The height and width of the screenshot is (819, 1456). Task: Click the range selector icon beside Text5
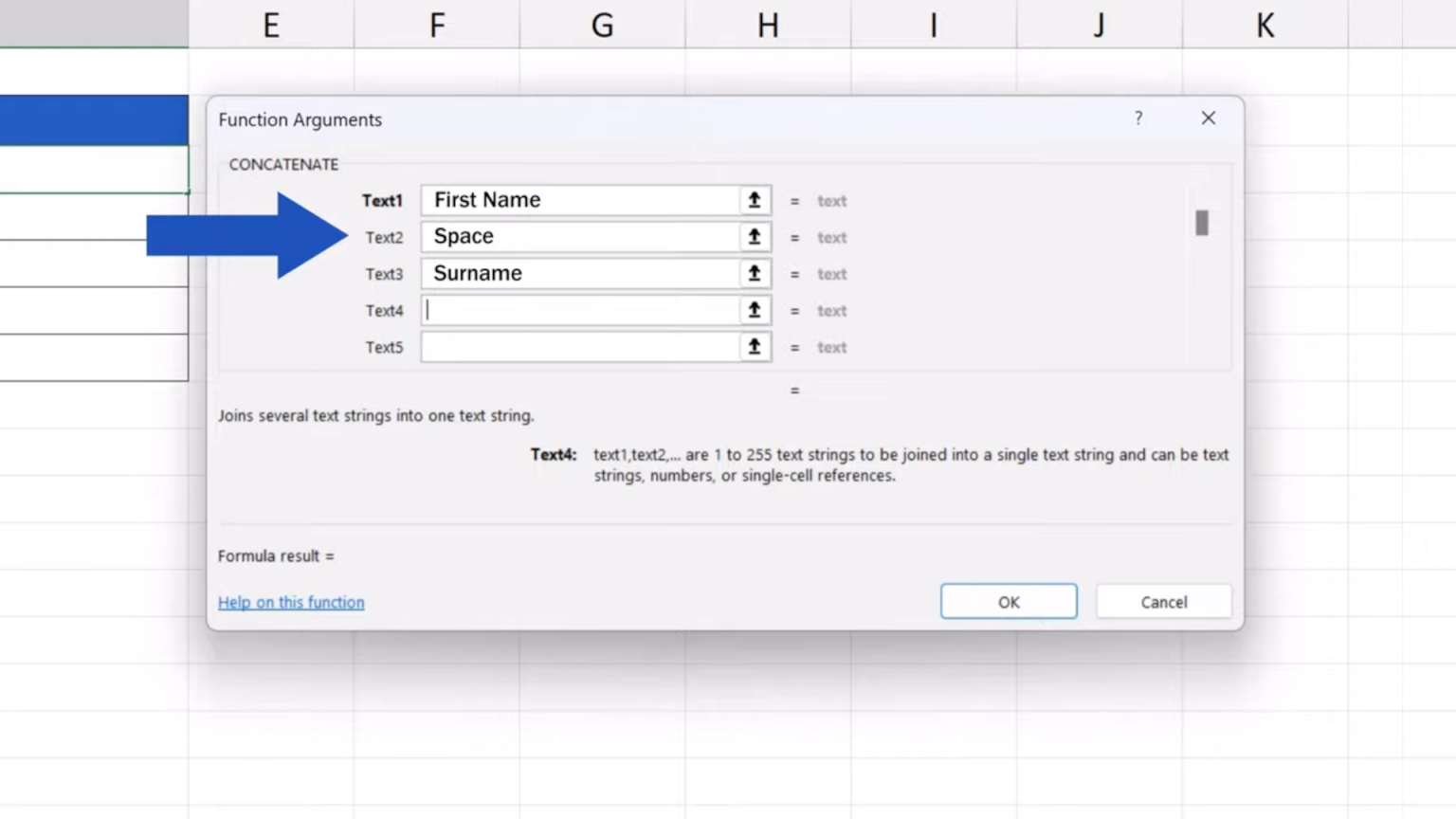tap(754, 347)
